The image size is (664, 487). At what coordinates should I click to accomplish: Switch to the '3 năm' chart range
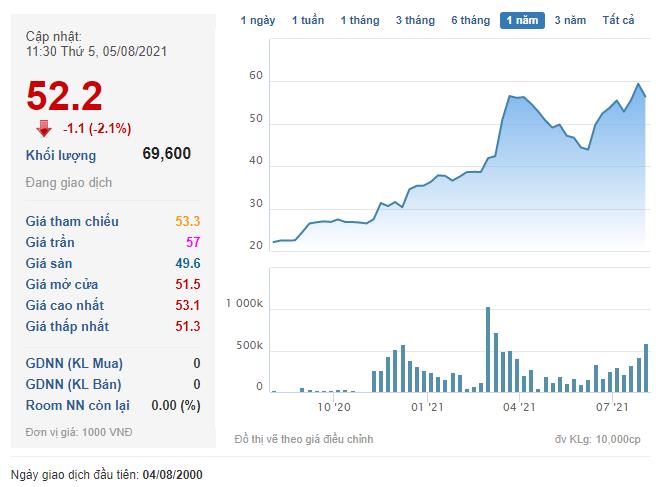570,20
